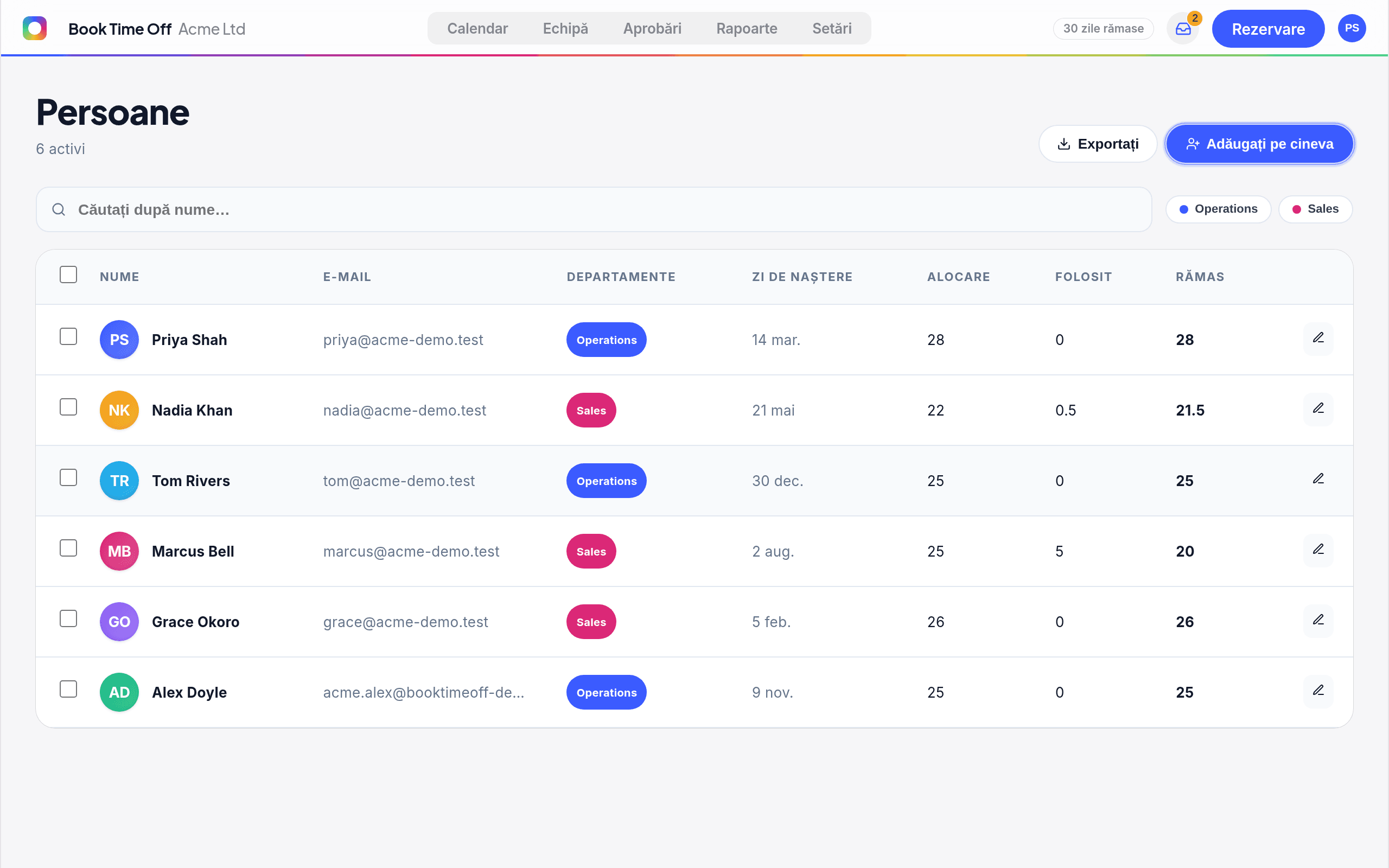
Task: Edit Priya Shah with pencil icon
Action: 1318,339
